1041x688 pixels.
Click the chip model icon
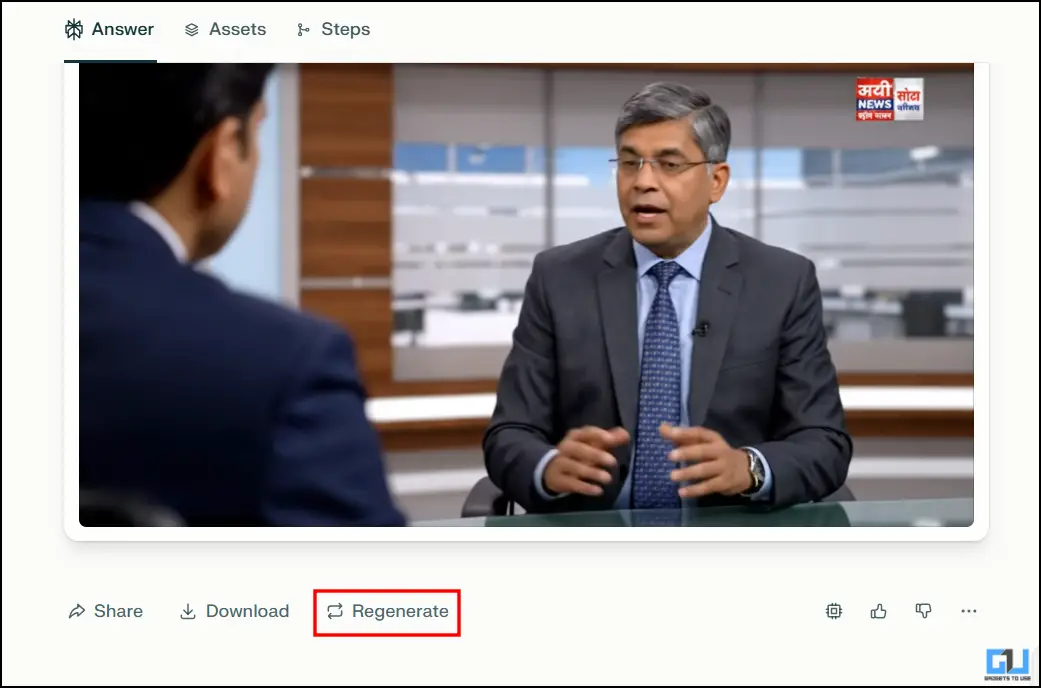click(x=834, y=611)
